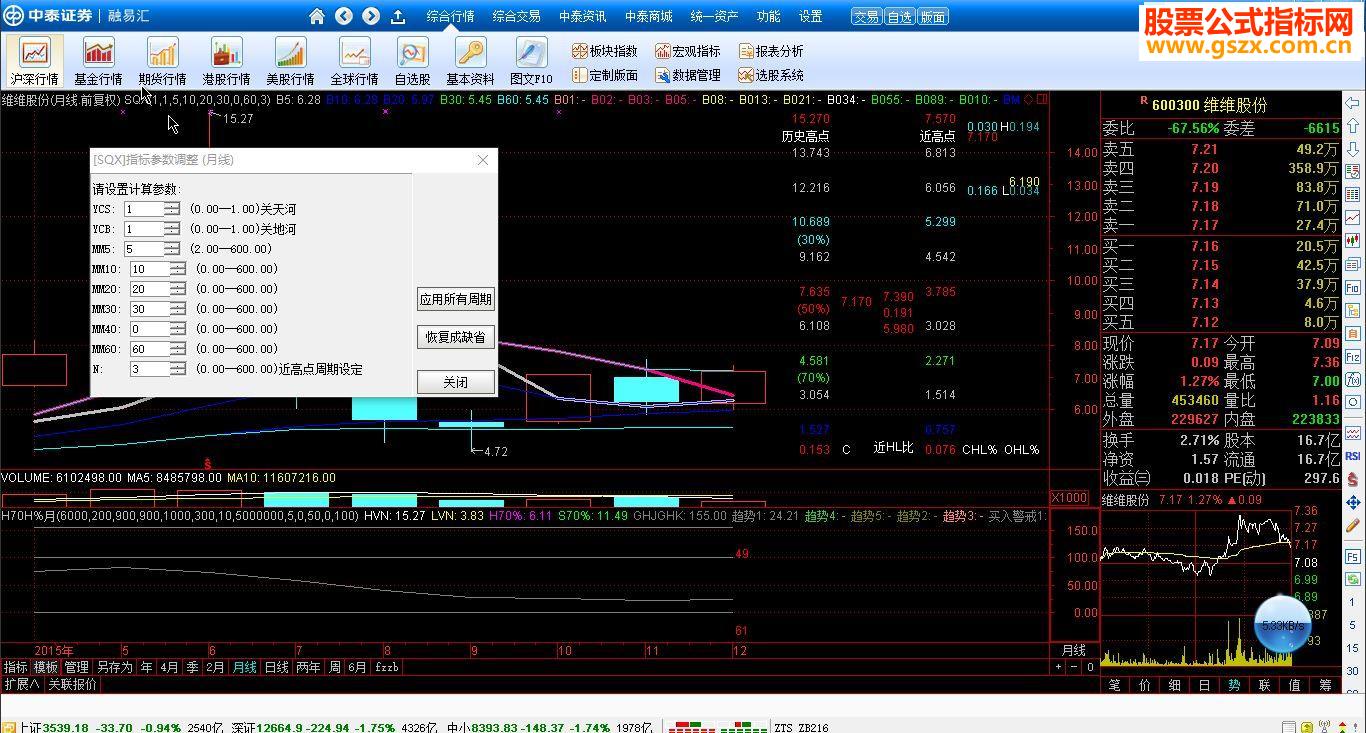This screenshot has width=1366, height=733.
Task: Switch to 综合行情 menu tab
Action: [450, 16]
